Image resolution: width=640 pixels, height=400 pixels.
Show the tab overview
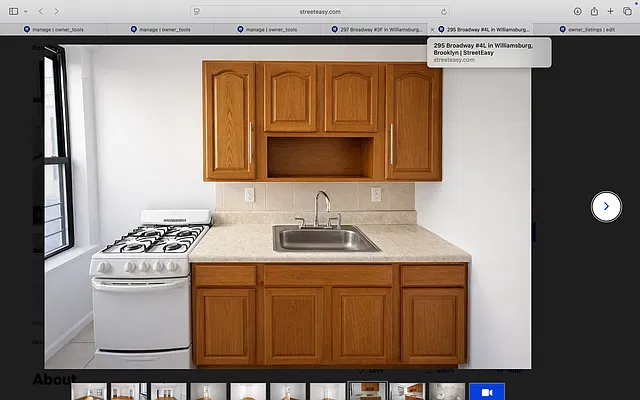627,11
